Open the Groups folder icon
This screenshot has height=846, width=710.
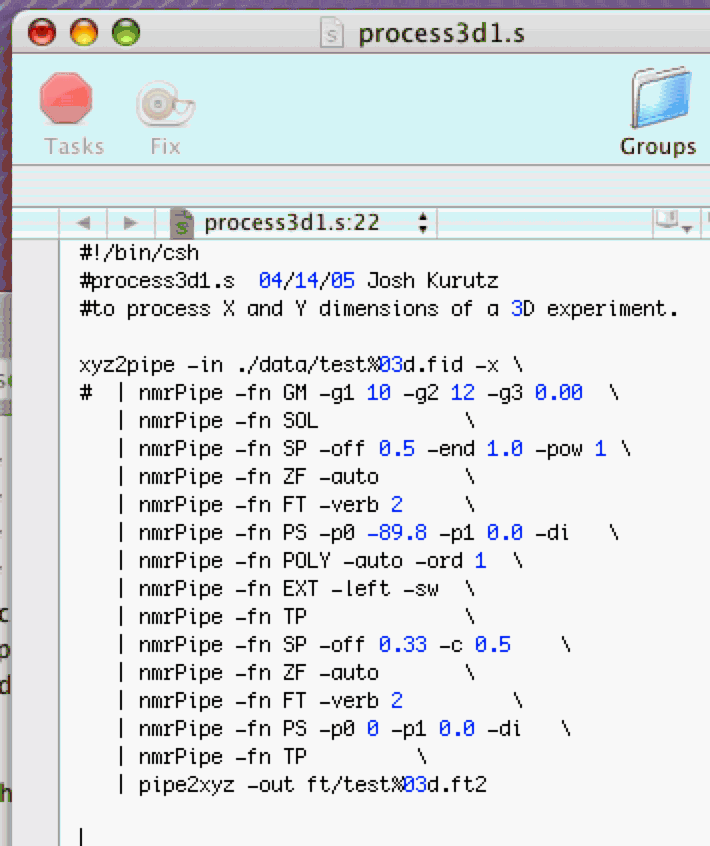[658, 99]
